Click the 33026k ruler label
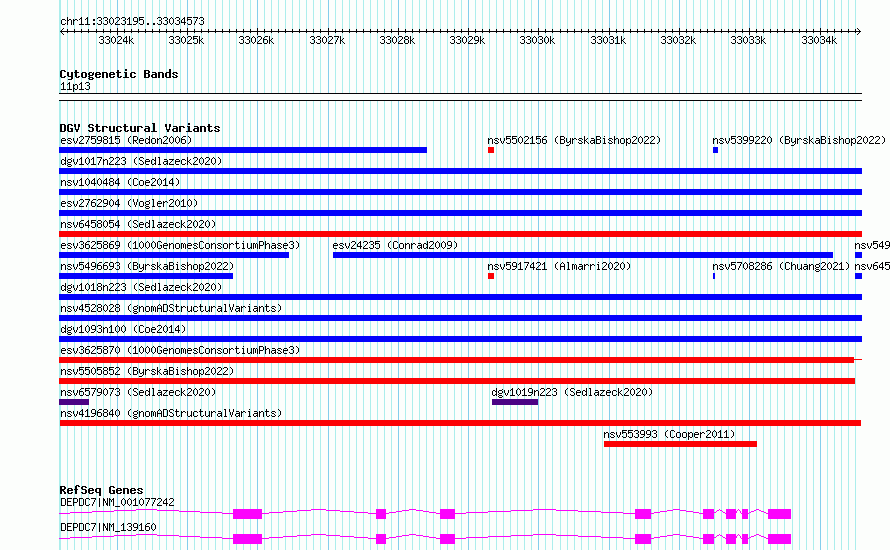Screen dimensions: 890x550 click(256, 41)
